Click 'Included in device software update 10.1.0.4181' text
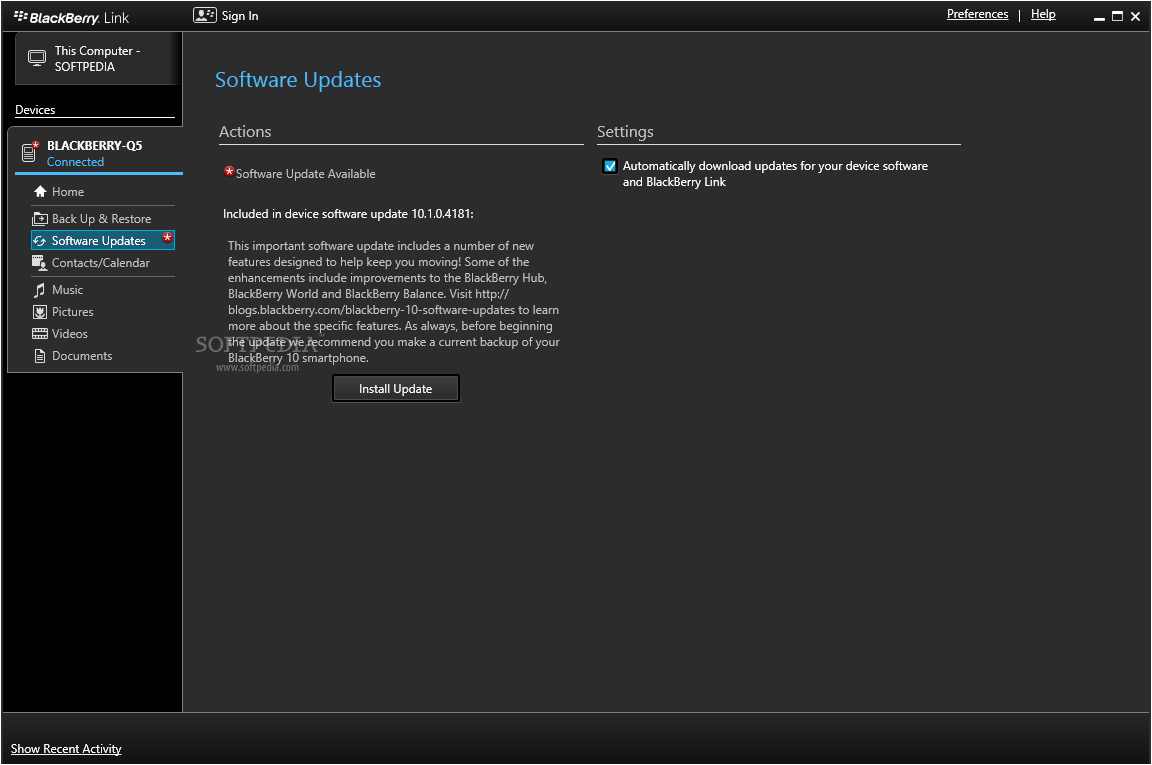Image resolution: width=1152 pixels, height=765 pixels. coord(348,214)
